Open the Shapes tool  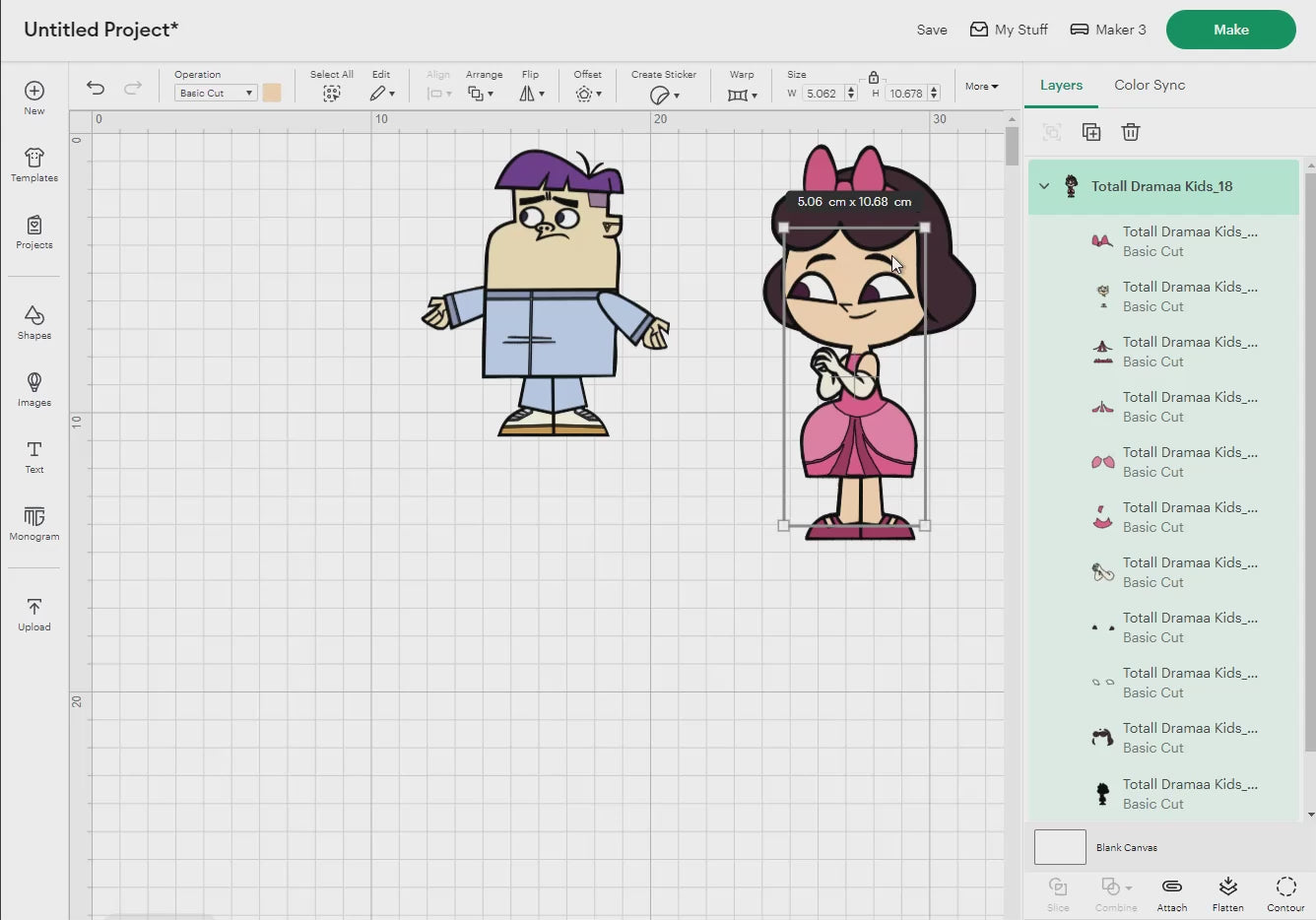tap(34, 322)
